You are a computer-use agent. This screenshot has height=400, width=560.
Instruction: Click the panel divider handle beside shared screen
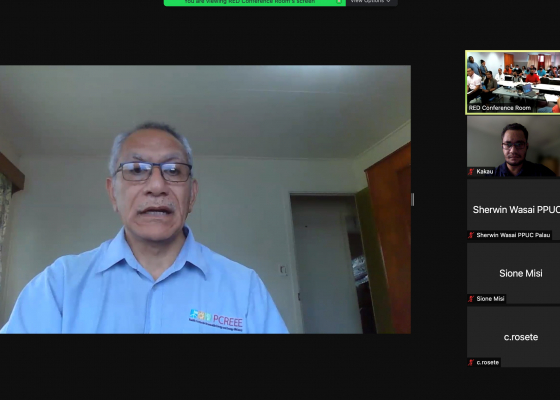coord(413,199)
